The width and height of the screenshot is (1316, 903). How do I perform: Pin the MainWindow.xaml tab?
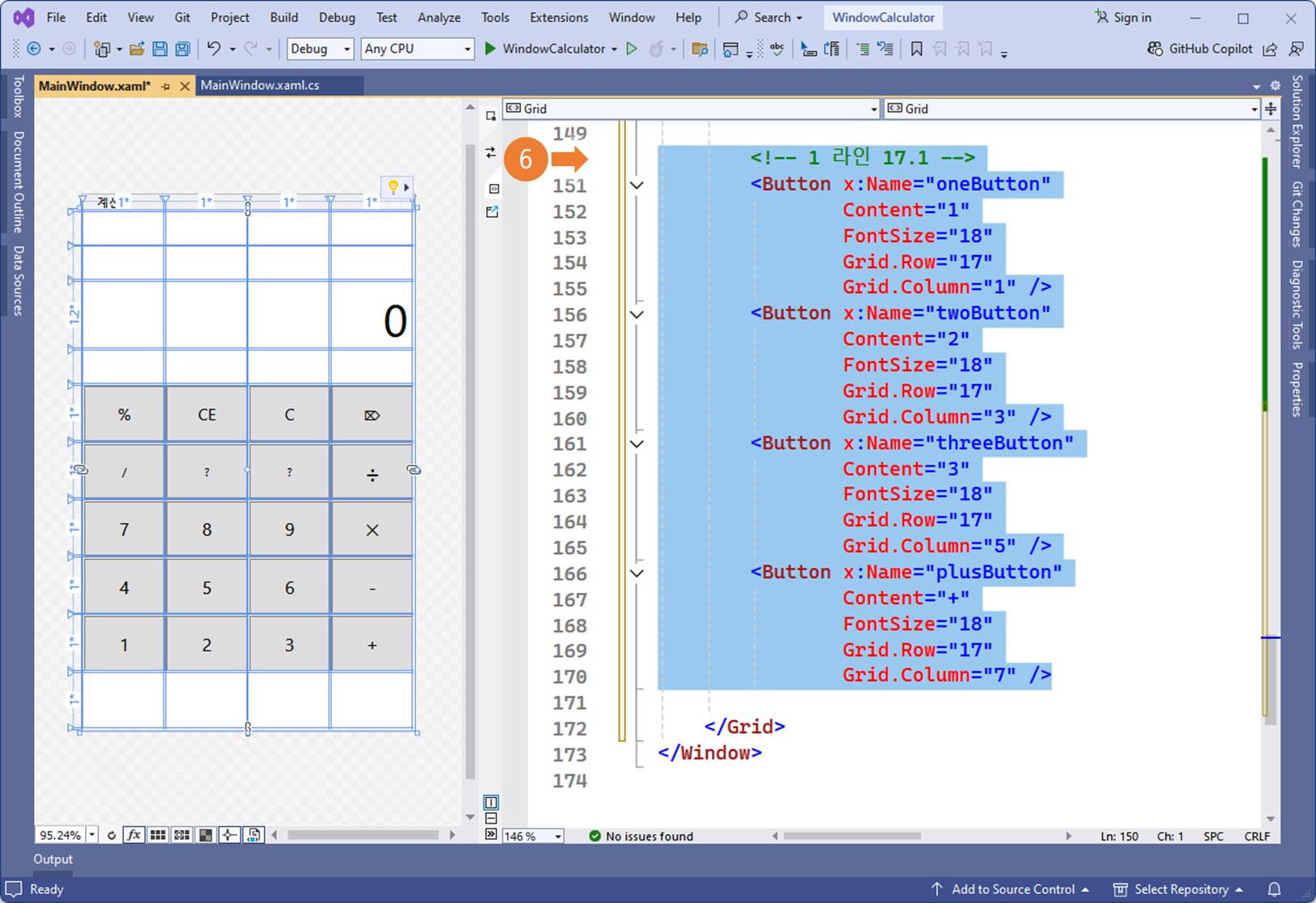point(166,86)
